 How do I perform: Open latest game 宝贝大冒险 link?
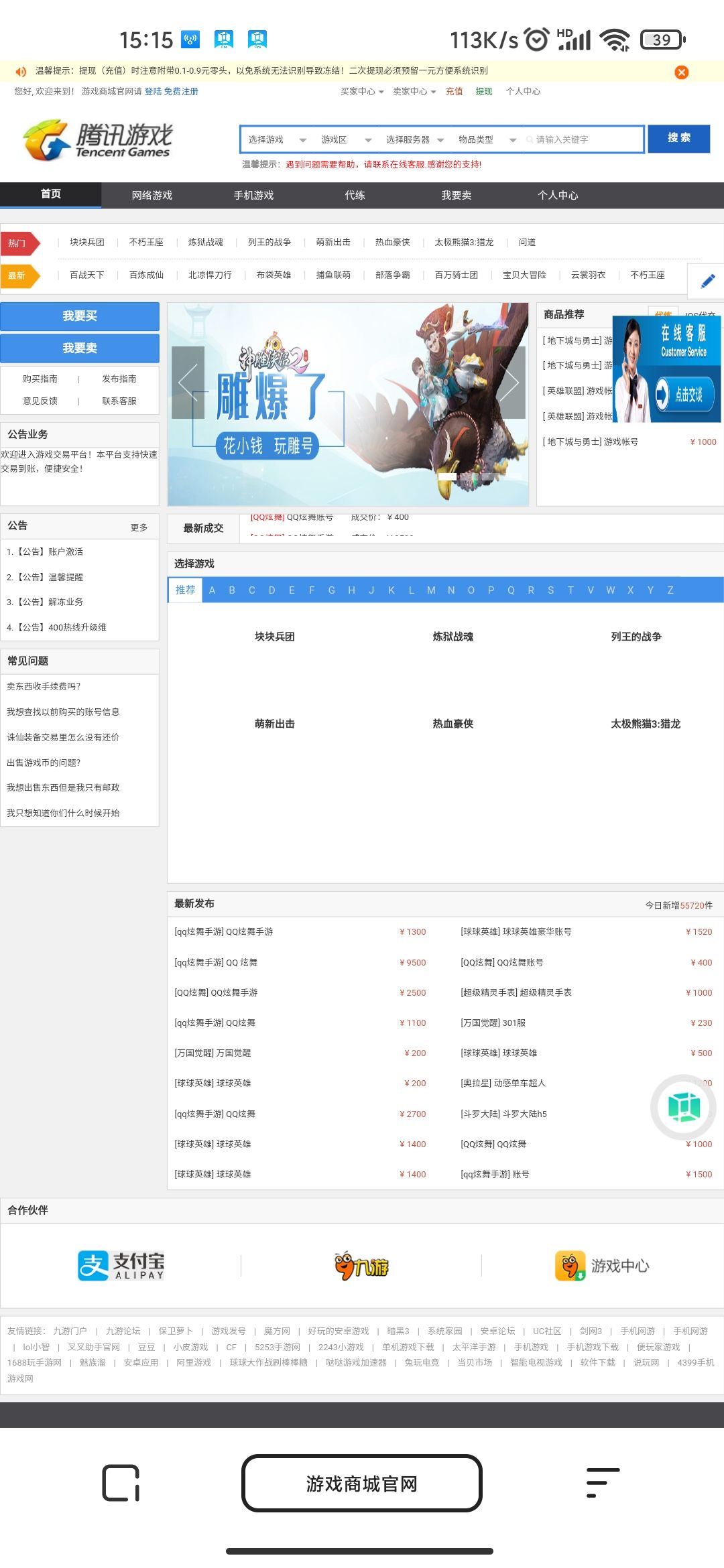click(524, 275)
